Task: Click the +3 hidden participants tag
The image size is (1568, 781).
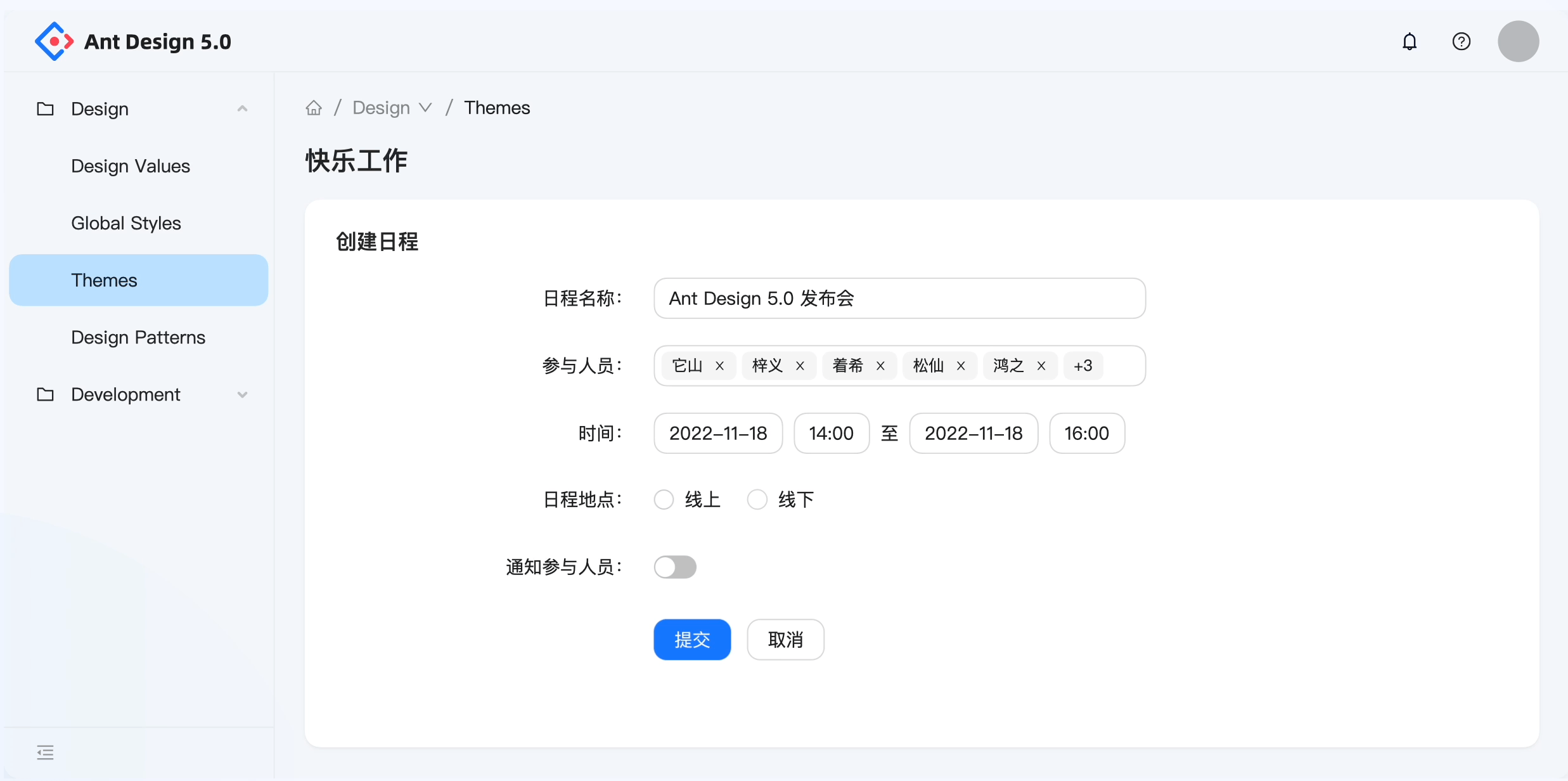Action: 1083,365
